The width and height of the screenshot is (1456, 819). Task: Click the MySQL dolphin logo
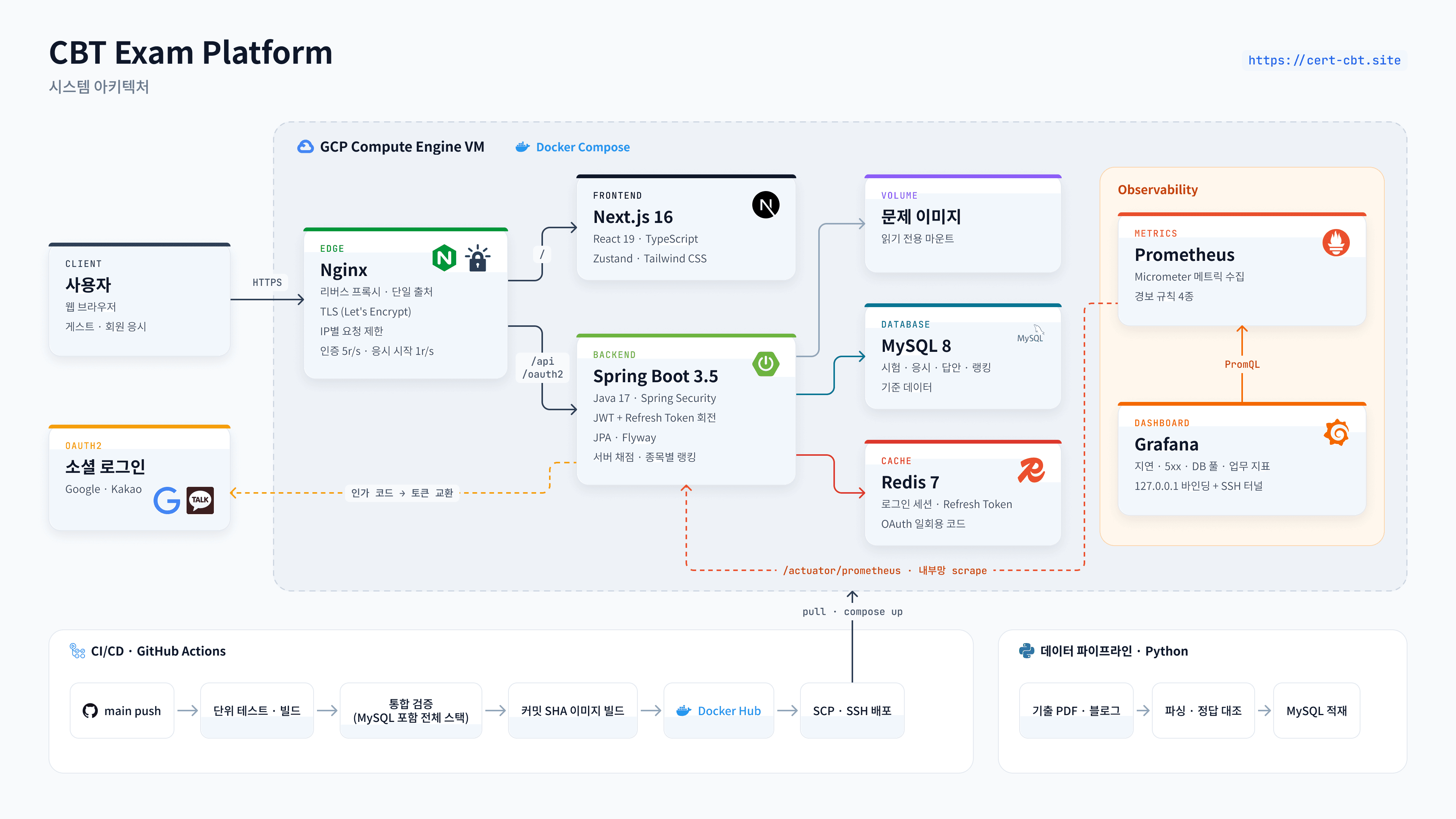[1031, 334]
